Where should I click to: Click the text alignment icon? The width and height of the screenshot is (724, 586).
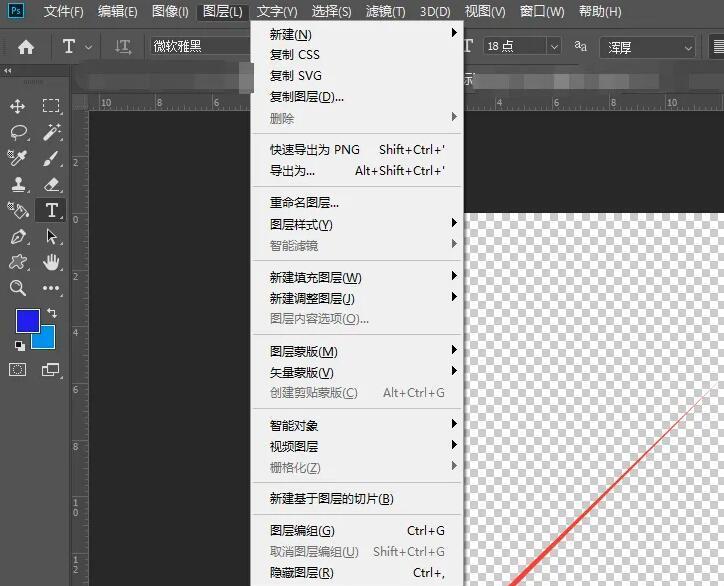point(718,47)
